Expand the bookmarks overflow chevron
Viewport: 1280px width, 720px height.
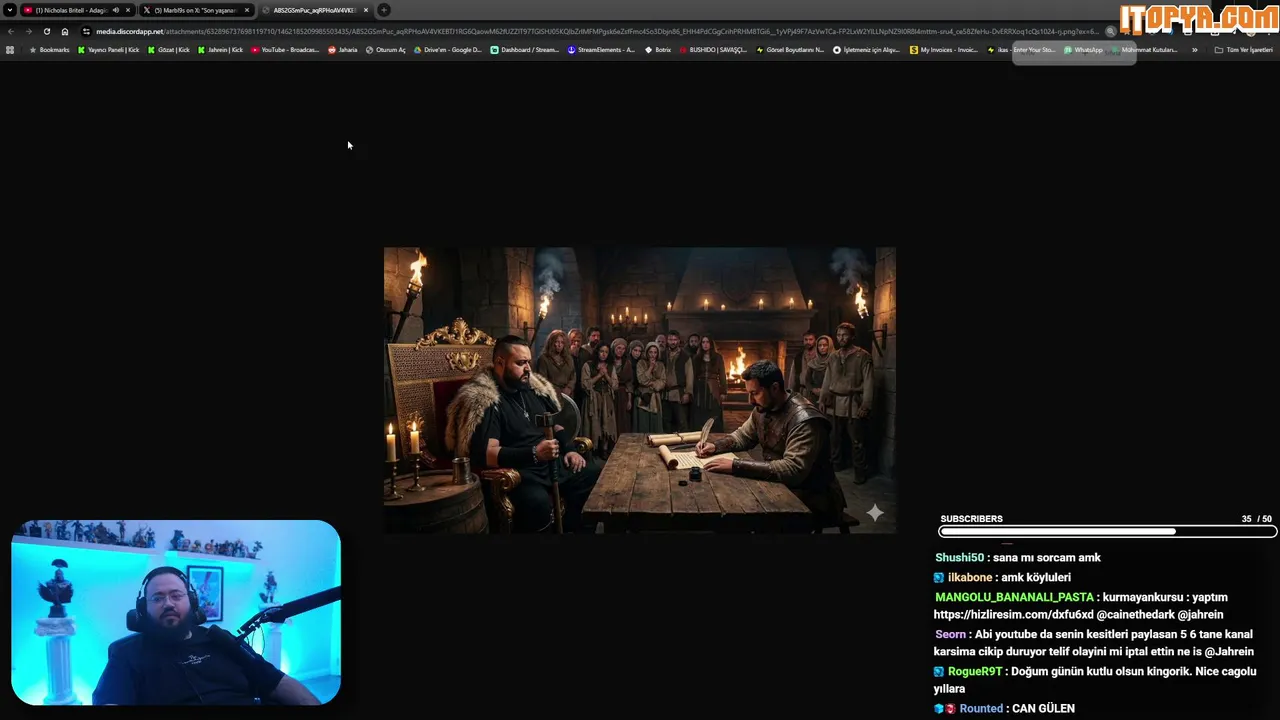1194,49
